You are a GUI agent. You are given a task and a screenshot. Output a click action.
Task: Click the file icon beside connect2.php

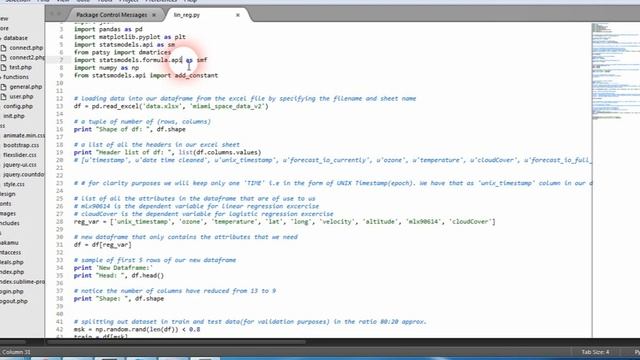pos(3,58)
